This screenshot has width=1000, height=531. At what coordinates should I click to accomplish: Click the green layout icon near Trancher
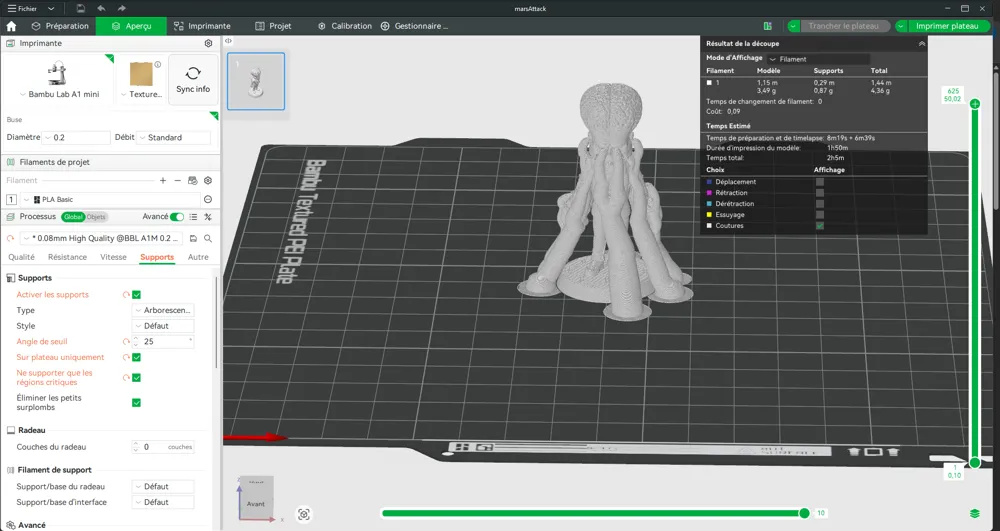tap(767, 26)
